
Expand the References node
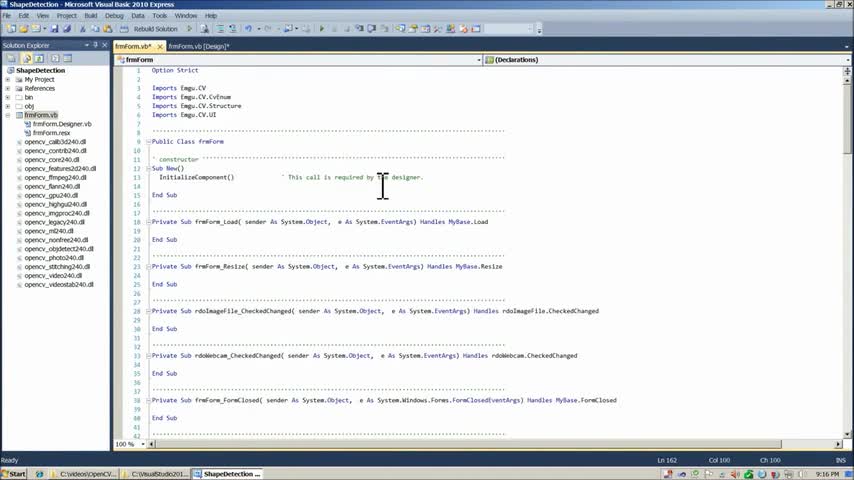[x=8, y=88]
